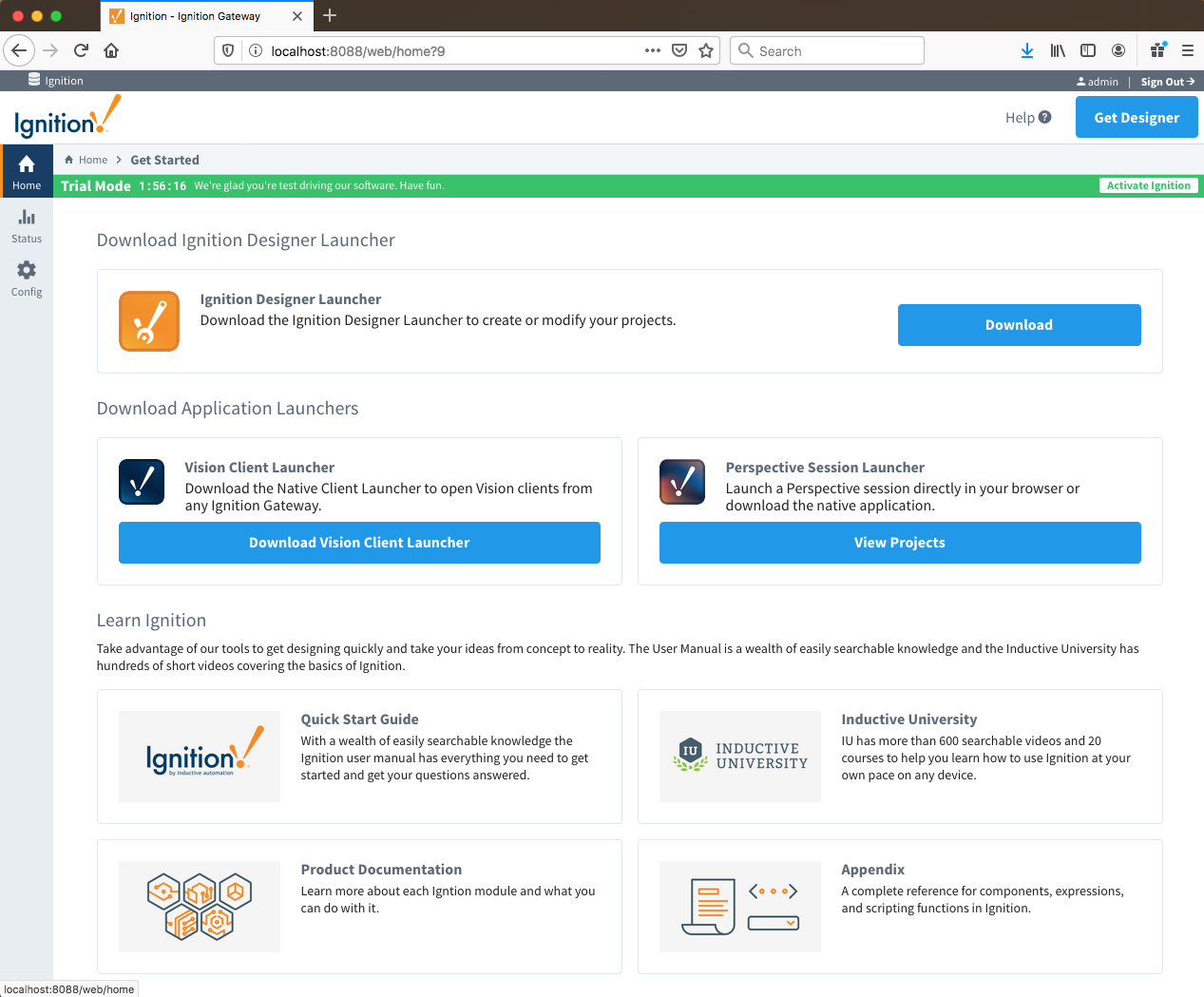Open the Product Documentation modules thumbnail
The width and height of the screenshot is (1204, 997).
200,907
